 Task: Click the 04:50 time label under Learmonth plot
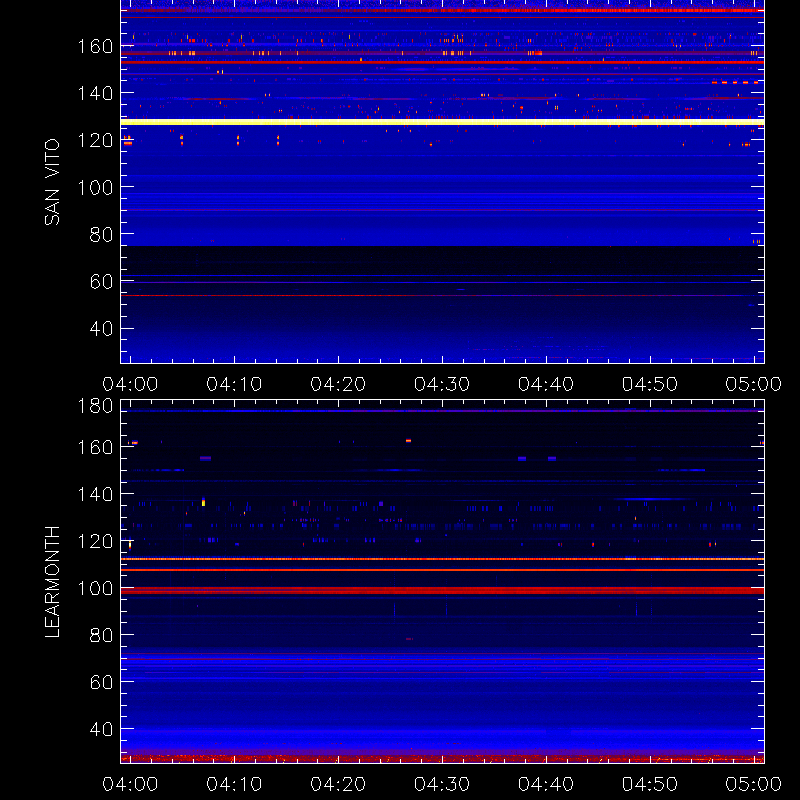[x=649, y=784]
